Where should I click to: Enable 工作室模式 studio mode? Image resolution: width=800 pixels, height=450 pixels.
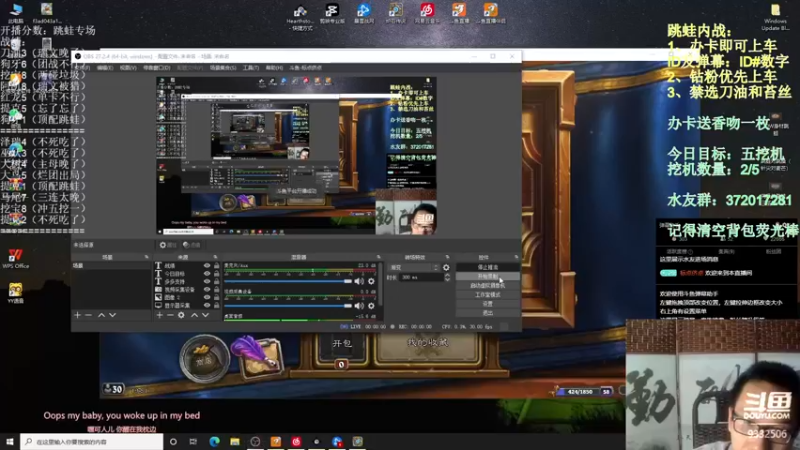click(x=487, y=295)
